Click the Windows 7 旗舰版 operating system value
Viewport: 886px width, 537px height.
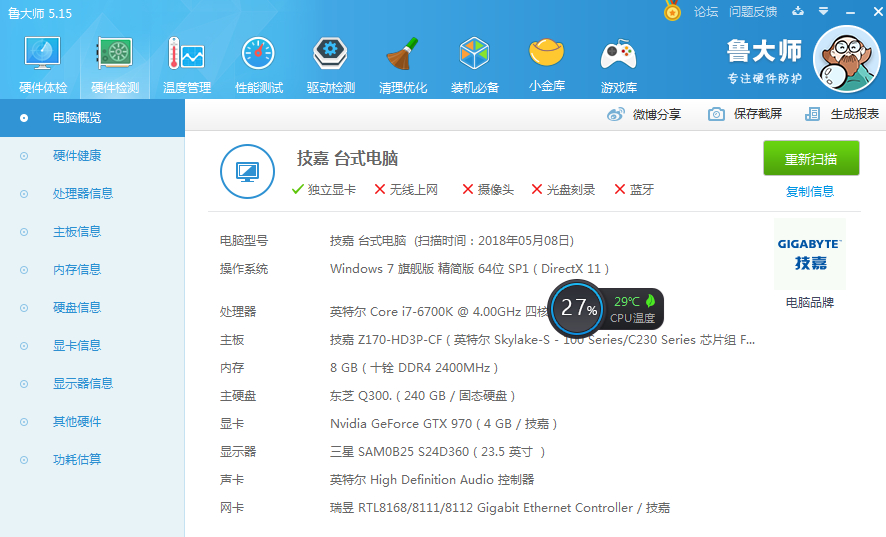(470, 269)
